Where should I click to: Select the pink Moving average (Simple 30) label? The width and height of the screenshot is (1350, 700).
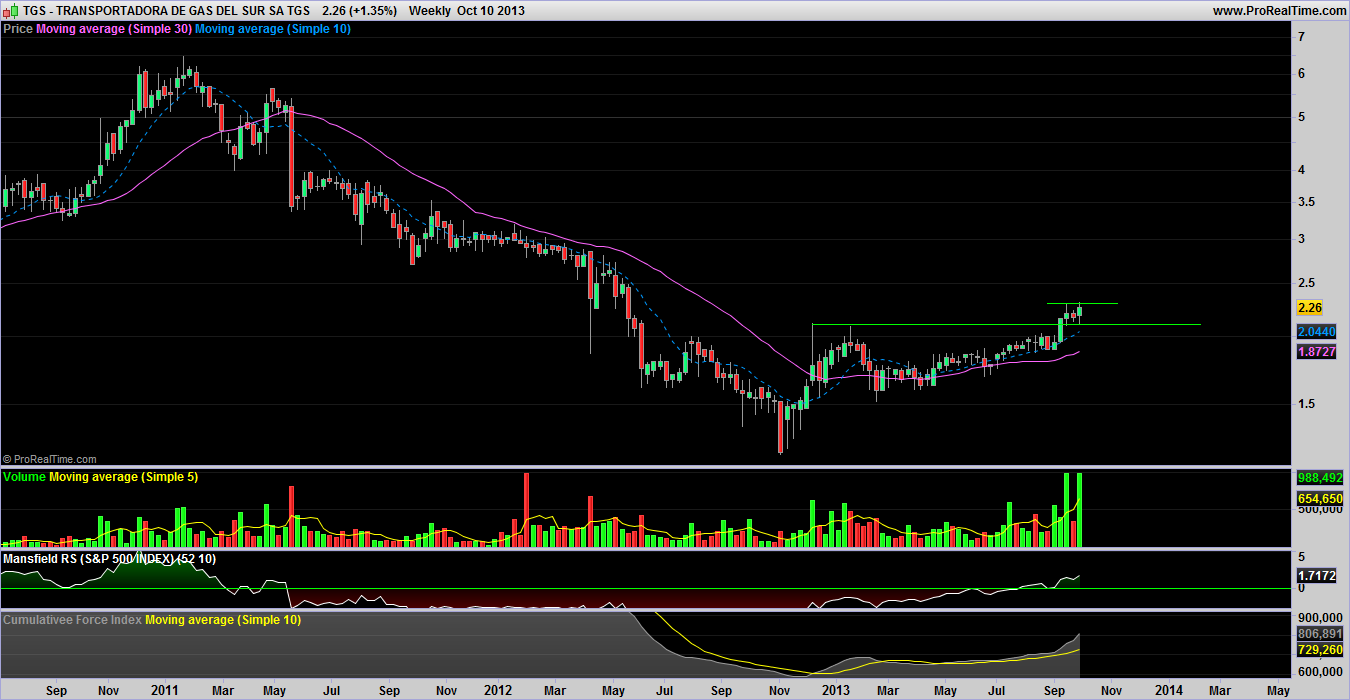click(113, 29)
